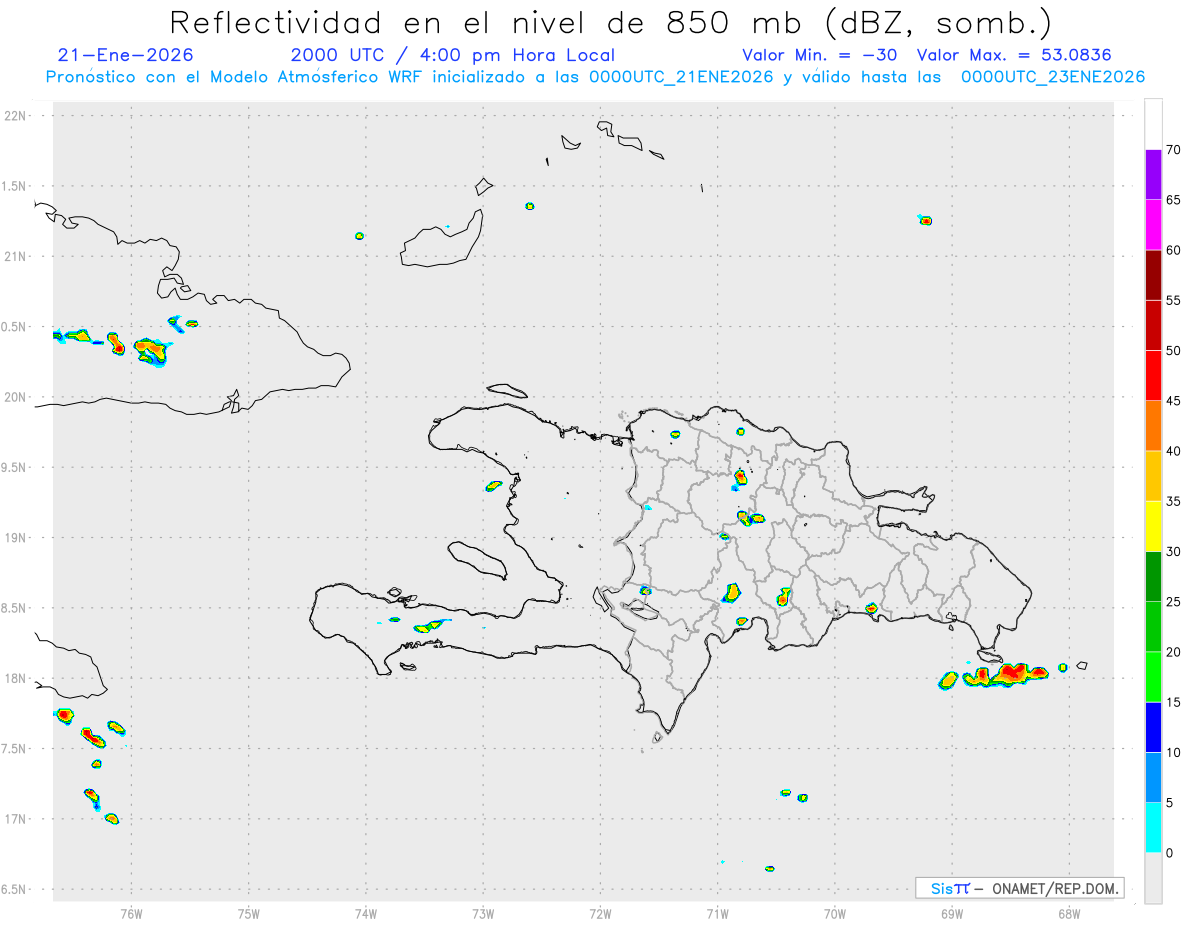
Task: Click the '0' colorbar scale value
Action: coord(1170,853)
